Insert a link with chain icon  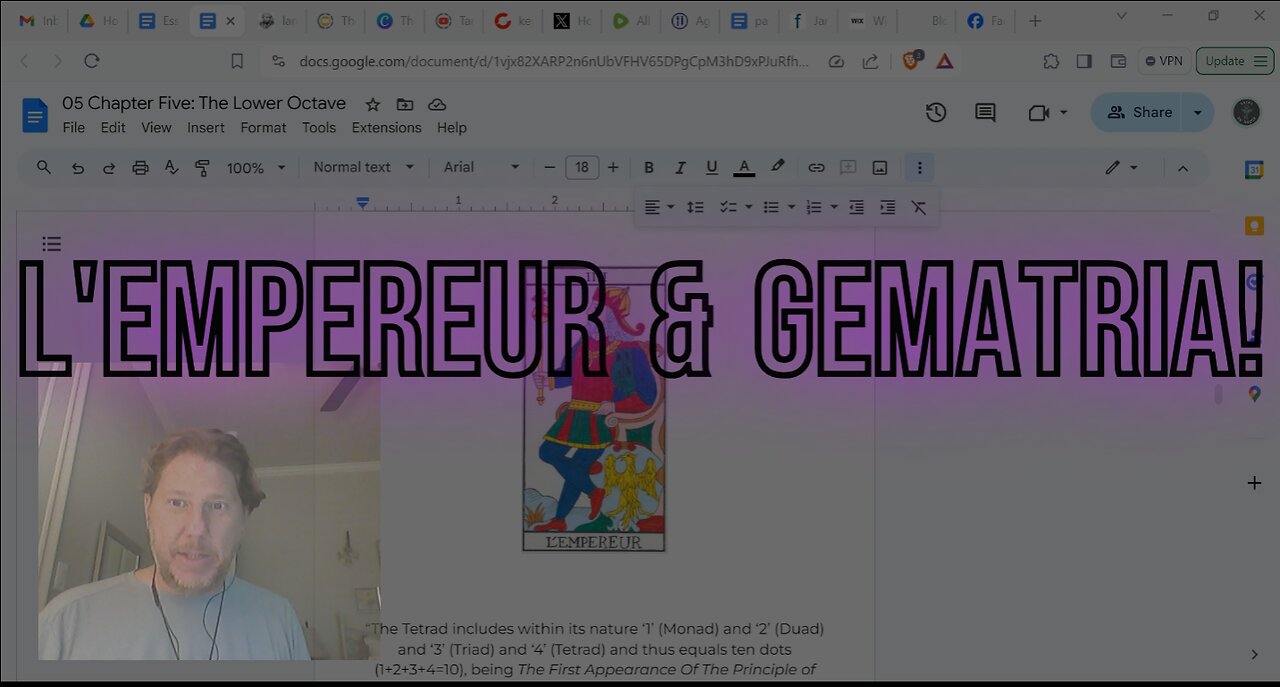pos(816,167)
